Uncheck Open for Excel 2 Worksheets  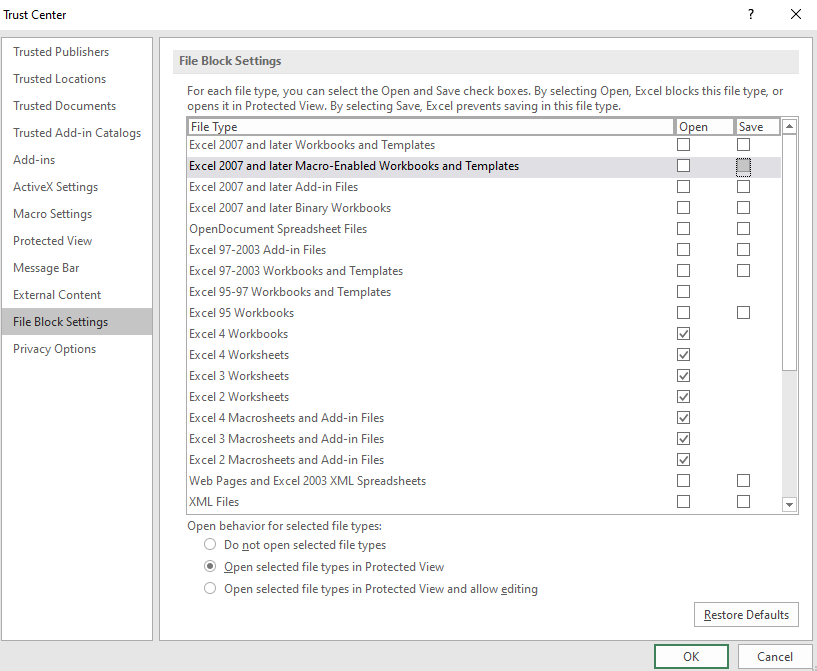(683, 397)
